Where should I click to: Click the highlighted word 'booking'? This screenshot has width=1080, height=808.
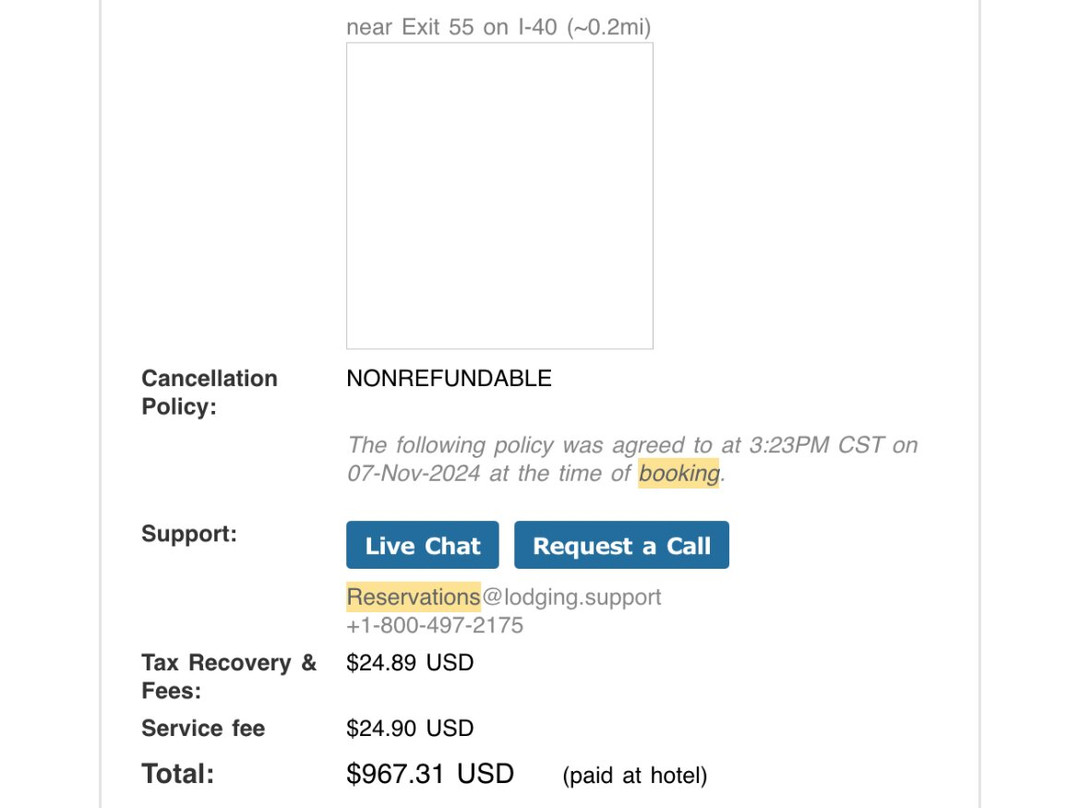pyautogui.click(x=679, y=473)
